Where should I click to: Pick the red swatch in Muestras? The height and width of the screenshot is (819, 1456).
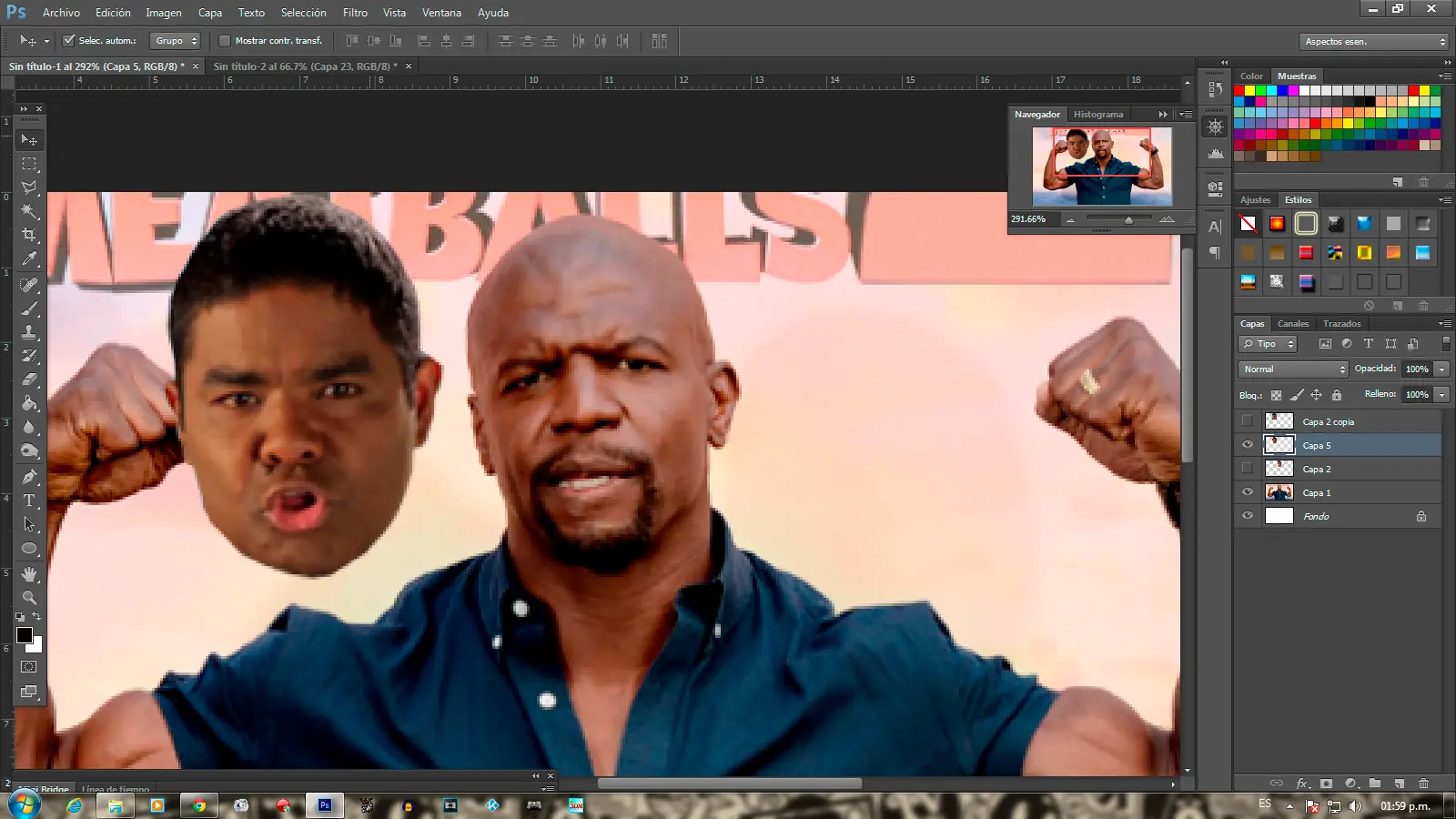[1239, 90]
